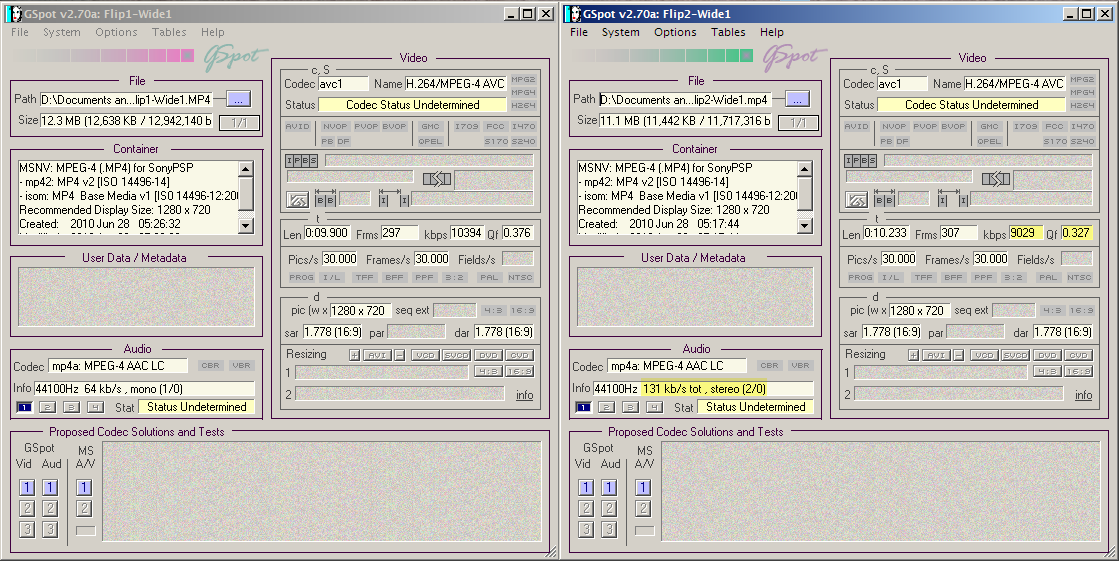Click the path browse button in Flip1-Wide1

coord(238,99)
